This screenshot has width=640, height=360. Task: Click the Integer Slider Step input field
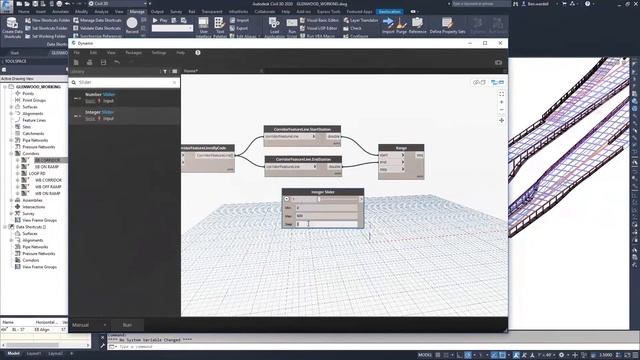tap(327, 224)
